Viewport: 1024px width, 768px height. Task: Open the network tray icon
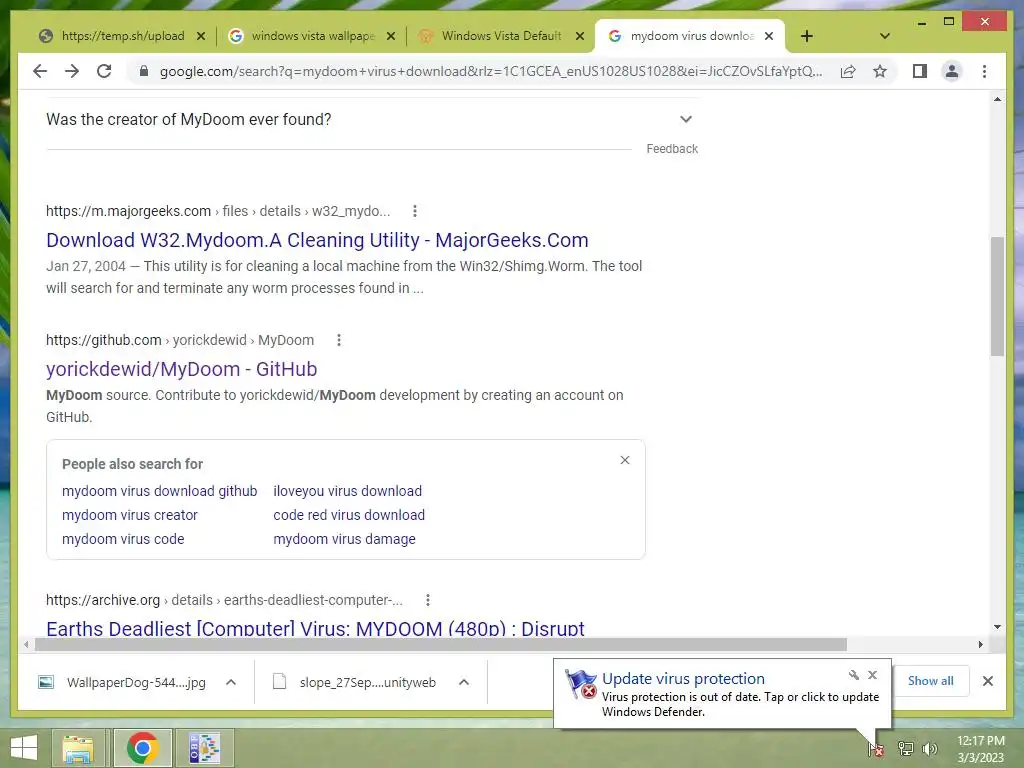(x=905, y=749)
